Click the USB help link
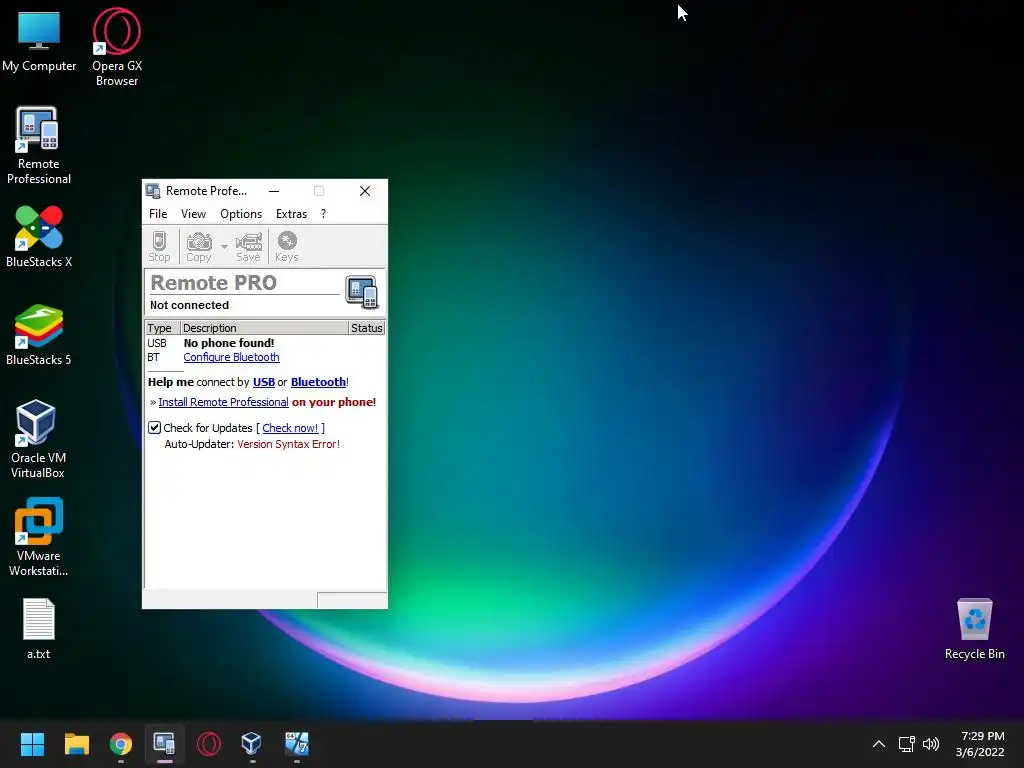Screen dimensions: 1024x768 point(264,382)
